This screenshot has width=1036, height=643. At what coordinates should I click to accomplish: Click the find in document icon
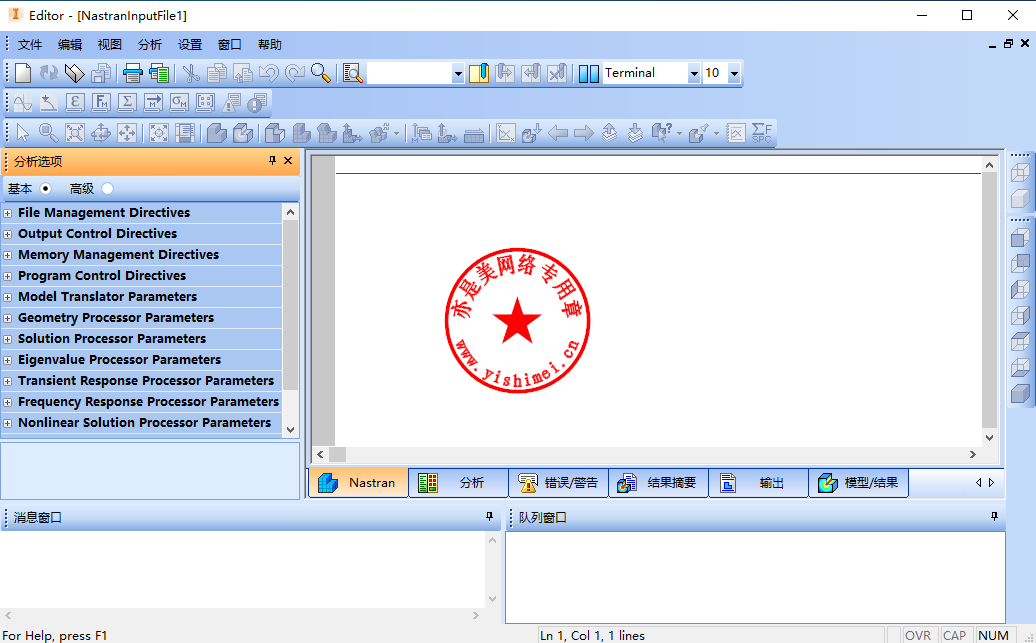pyautogui.click(x=353, y=73)
